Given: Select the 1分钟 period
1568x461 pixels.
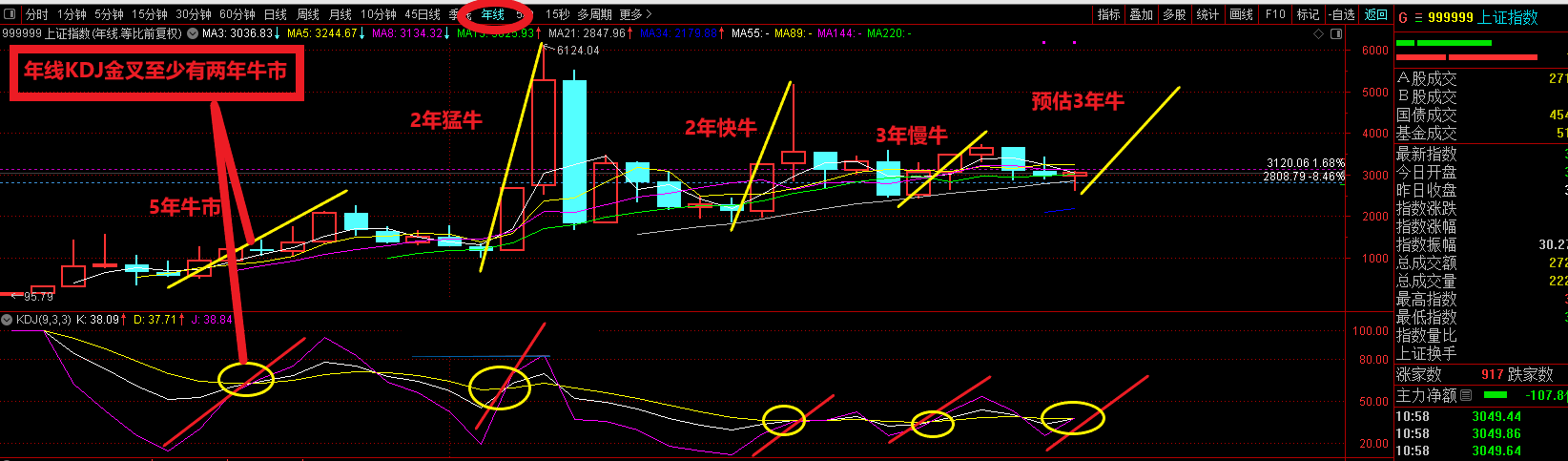Looking at the screenshot, I should click(x=72, y=14).
